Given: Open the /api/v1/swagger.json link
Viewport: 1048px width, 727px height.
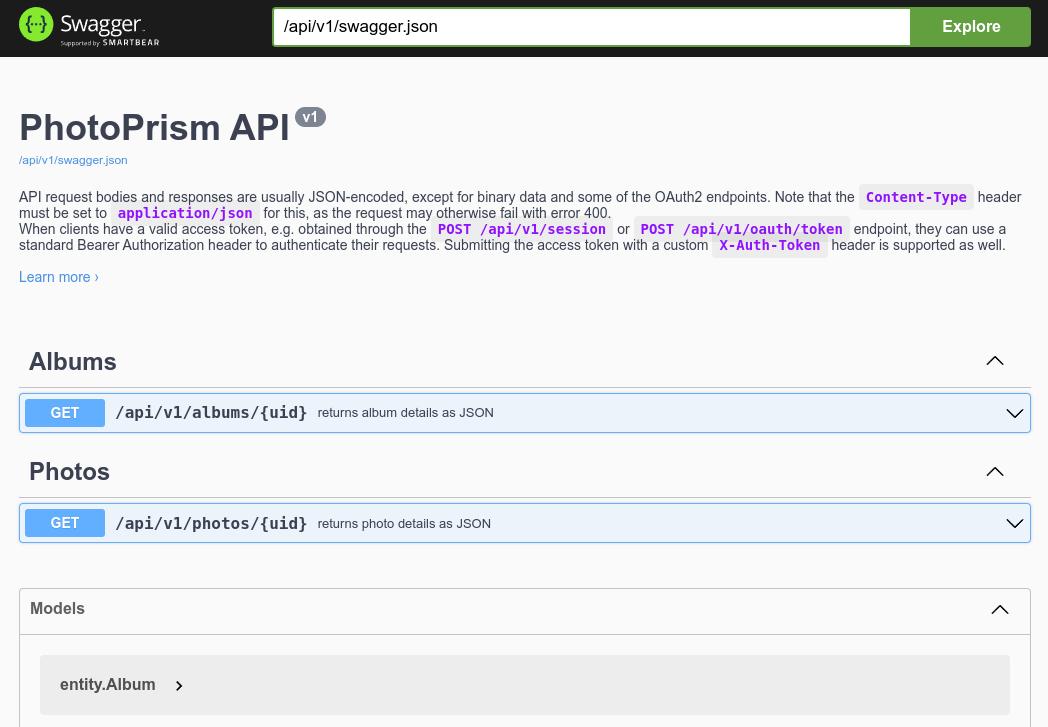Looking at the screenshot, I should 73,160.
